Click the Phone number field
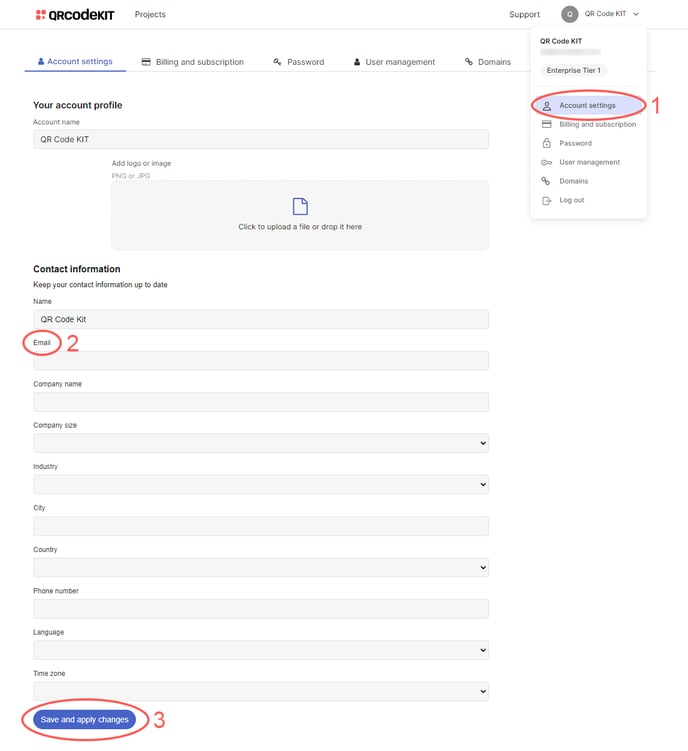This screenshot has width=688, height=751. 261,609
